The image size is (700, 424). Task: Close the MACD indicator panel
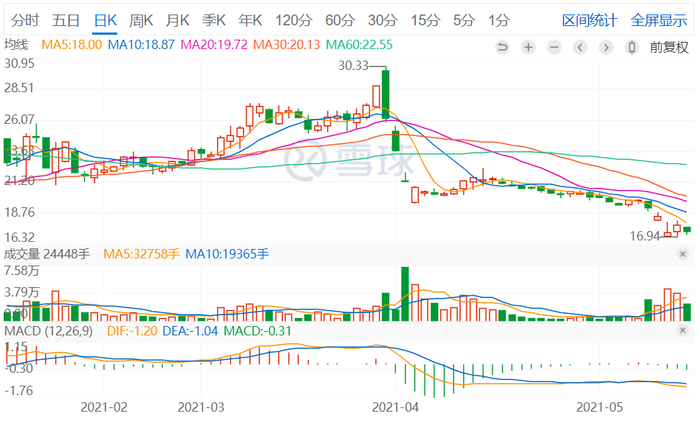click(x=683, y=331)
